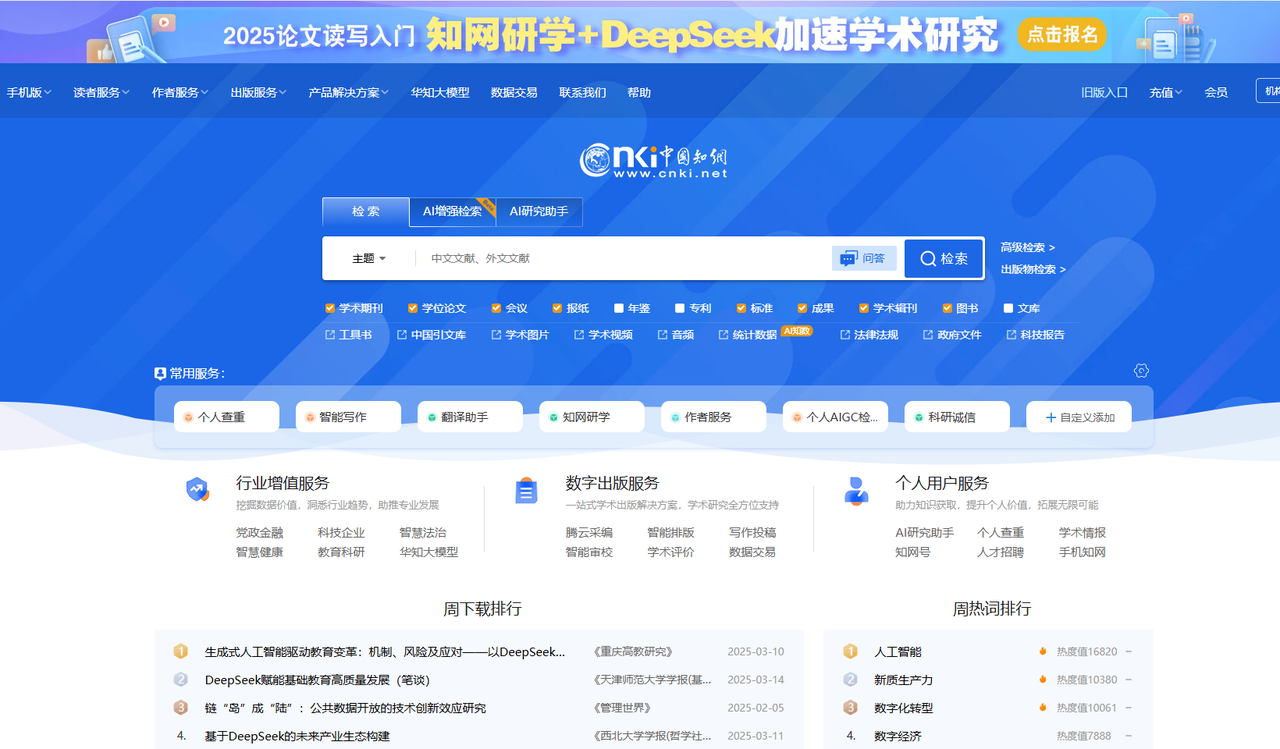Switch to the AI增强检索 tab
The width and height of the screenshot is (1280, 749).
coord(452,212)
